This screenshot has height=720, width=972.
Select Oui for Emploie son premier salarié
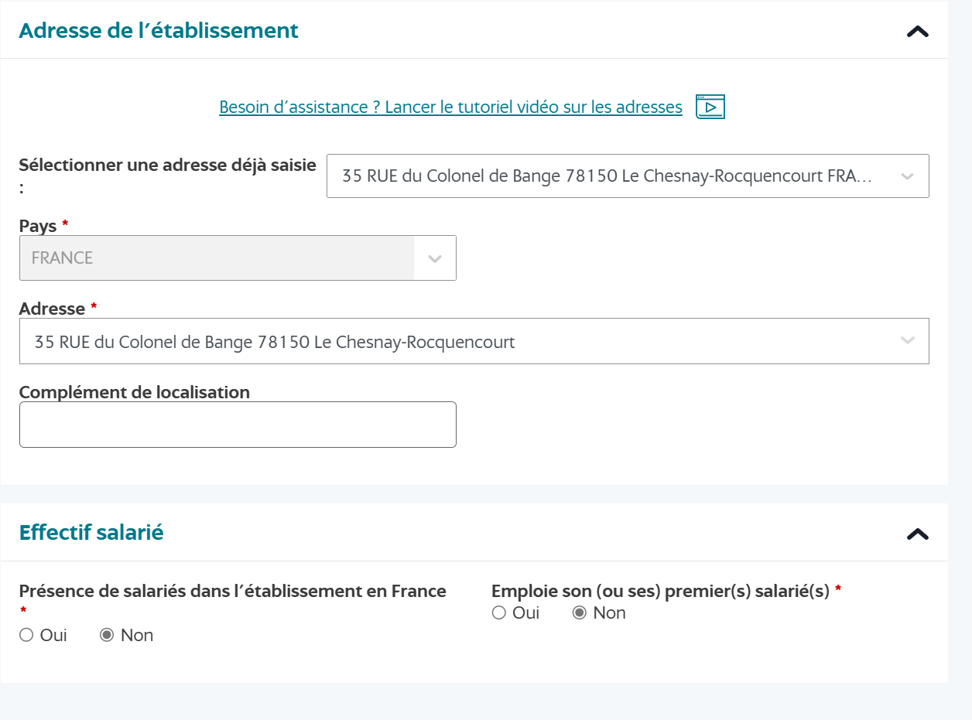click(499, 613)
